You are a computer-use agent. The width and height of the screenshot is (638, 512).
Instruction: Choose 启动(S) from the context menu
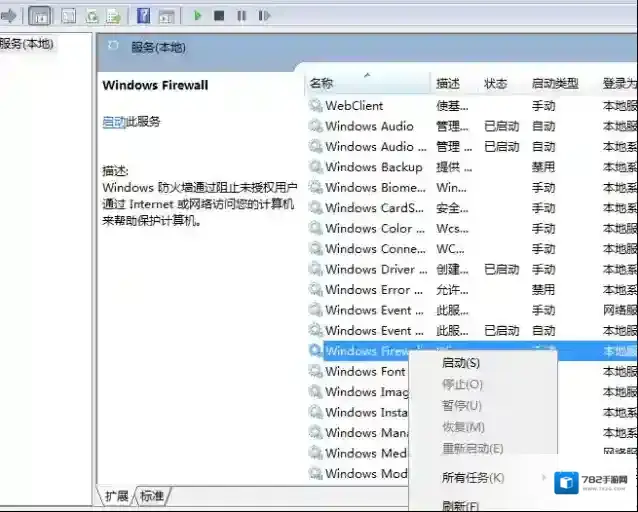point(461,363)
